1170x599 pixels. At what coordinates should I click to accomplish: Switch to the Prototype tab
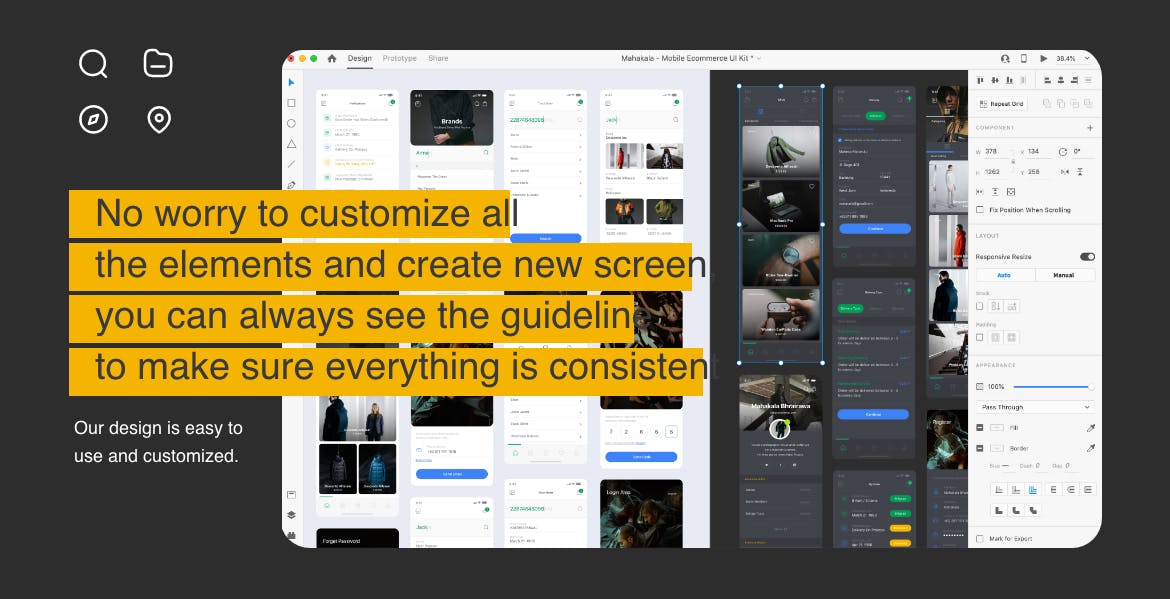click(x=399, y=59)
